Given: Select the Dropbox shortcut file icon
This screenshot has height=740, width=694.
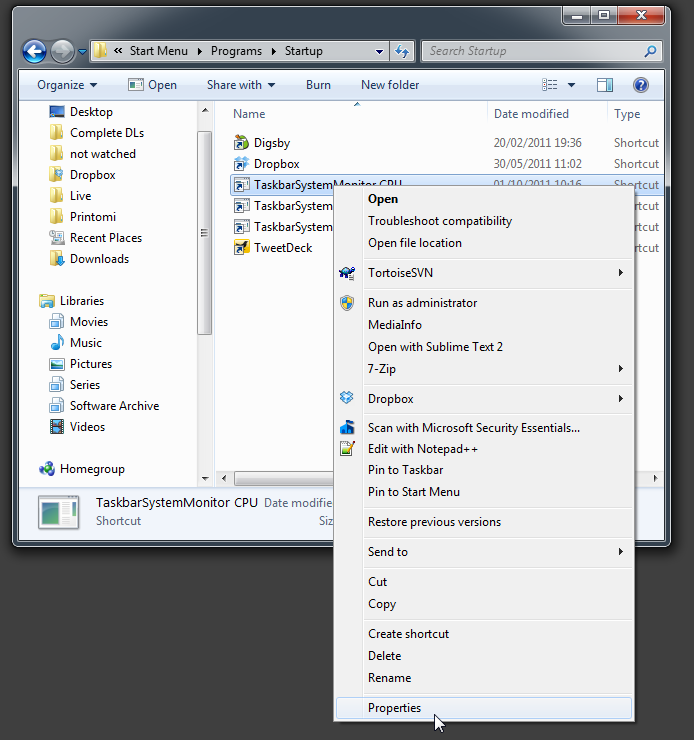Looking at the screenshot, I should point(241,164).
